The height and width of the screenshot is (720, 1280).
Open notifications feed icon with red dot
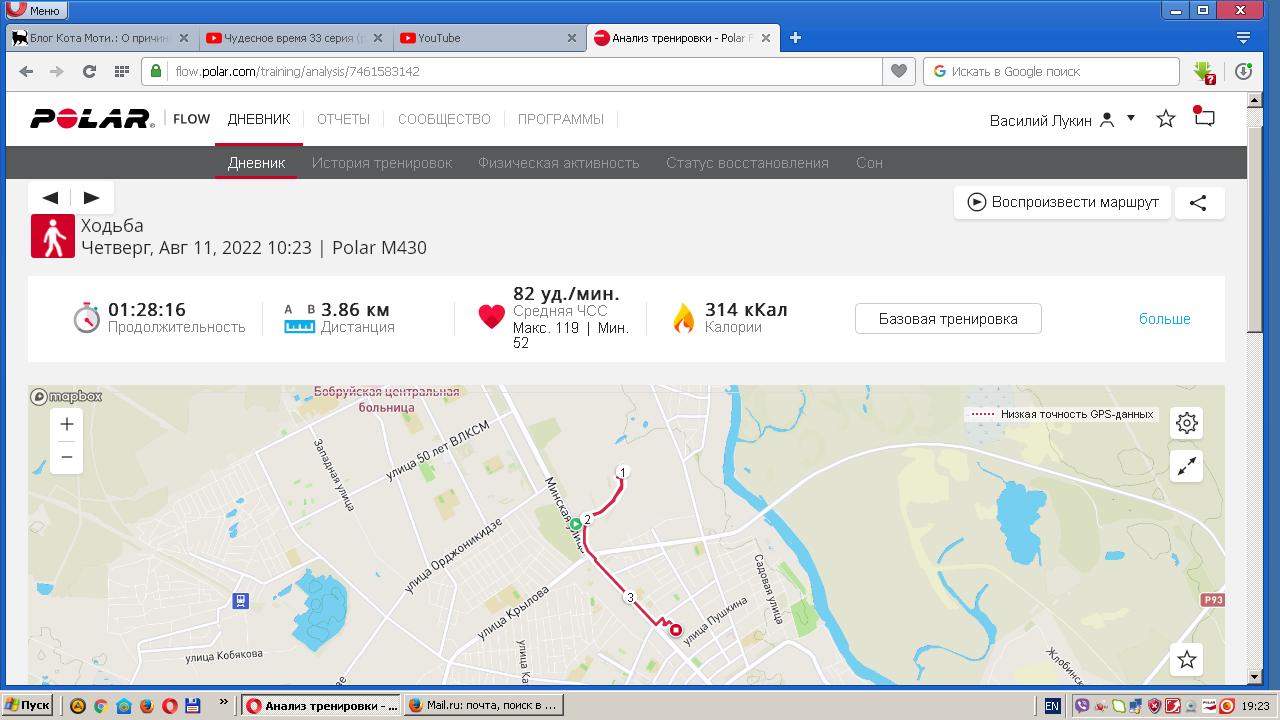(x=1204, y=117)
